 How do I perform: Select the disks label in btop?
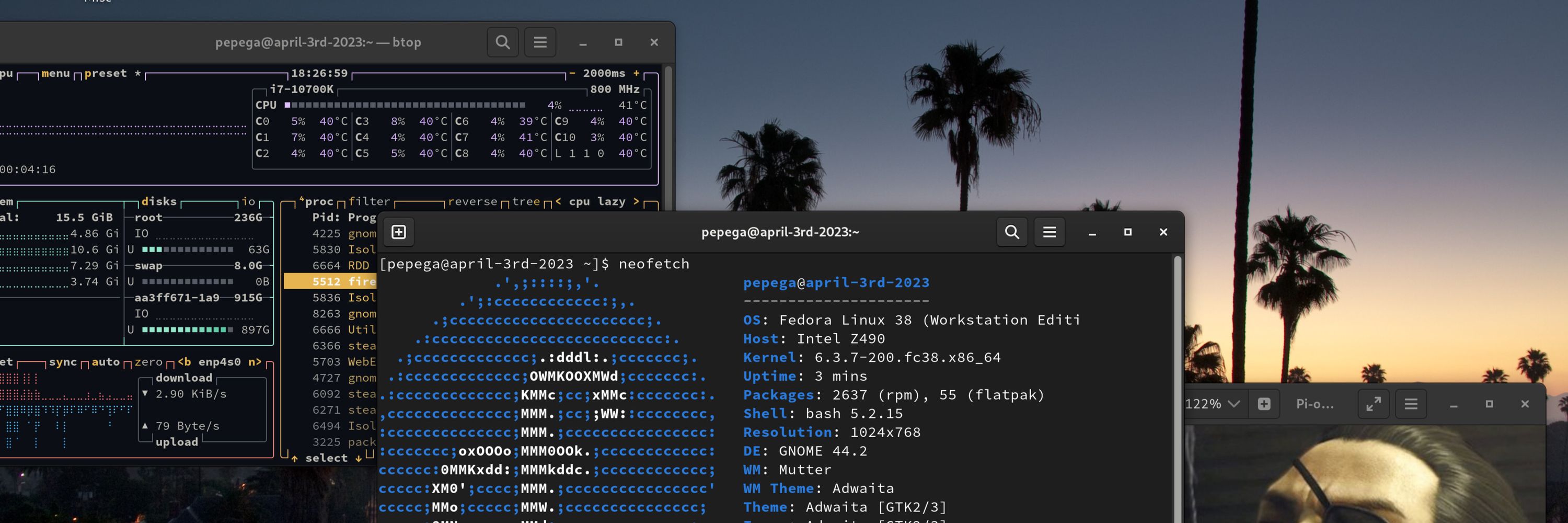[x=159, y=201]
